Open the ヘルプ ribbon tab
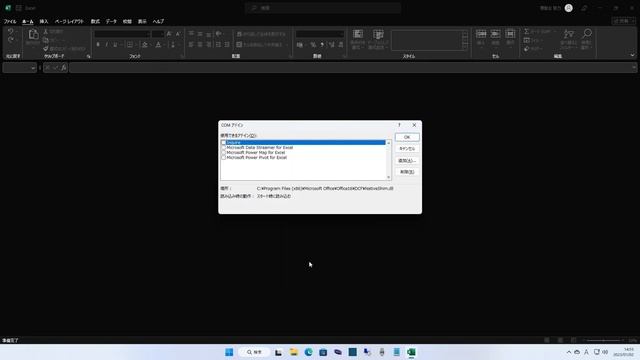640x360 pixels. [158, 21]
